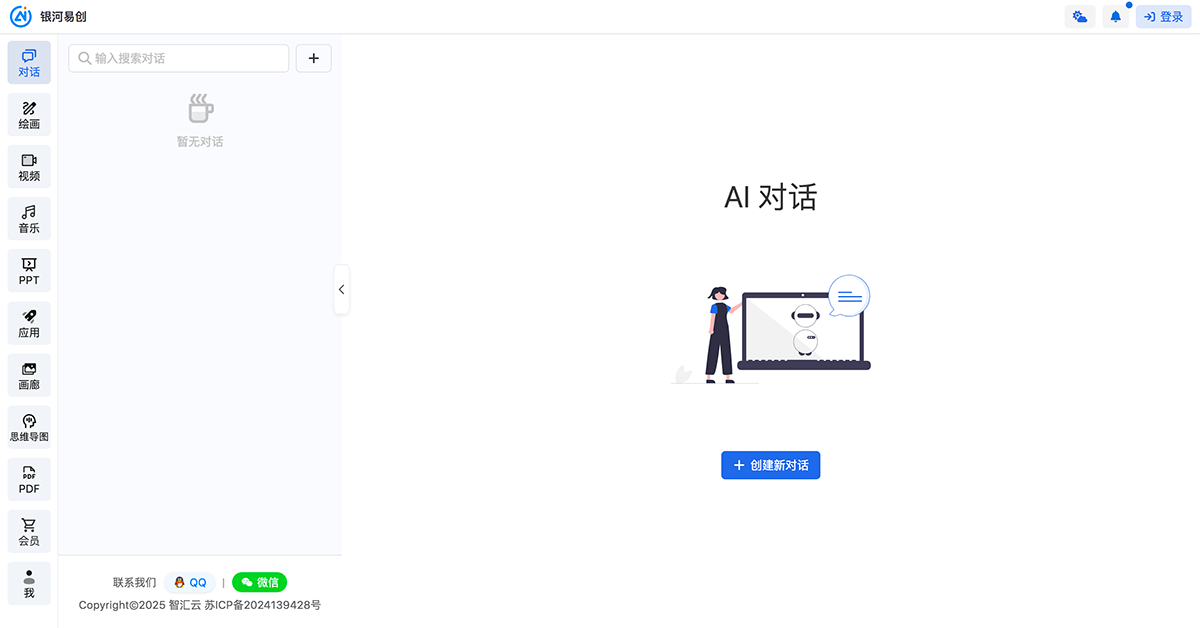The height and width of the screenshot is (628, 1200).
Task: Open the PPT generator from the sidebar
Action: point(29,270)
